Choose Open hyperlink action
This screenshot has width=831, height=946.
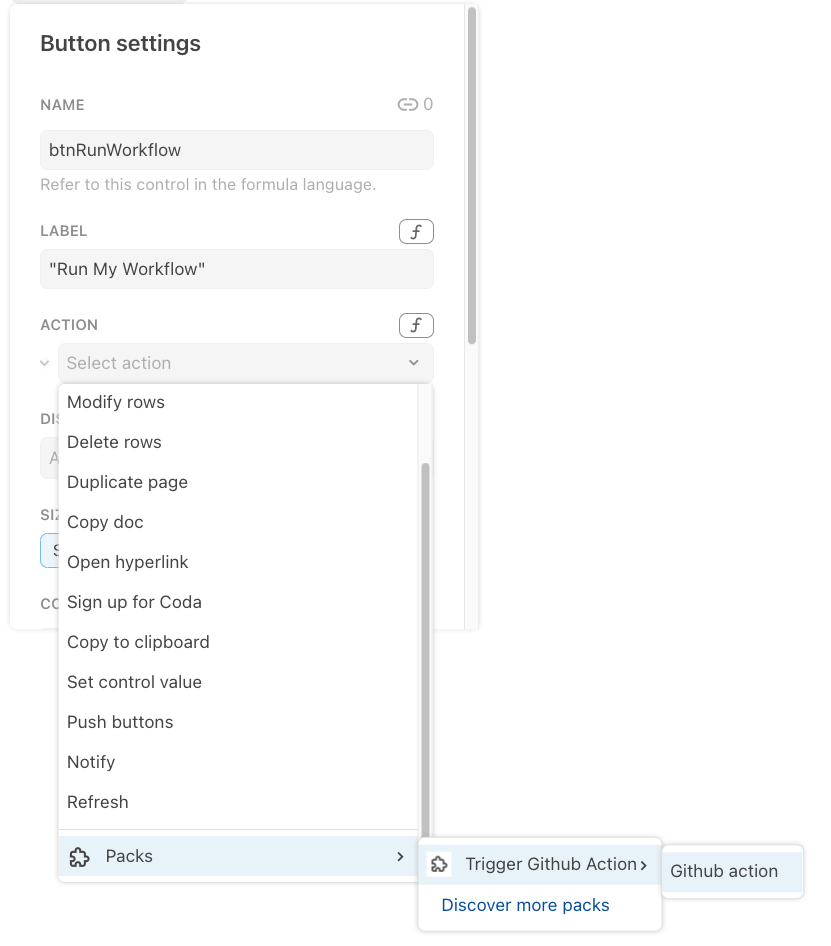point(128,562)
